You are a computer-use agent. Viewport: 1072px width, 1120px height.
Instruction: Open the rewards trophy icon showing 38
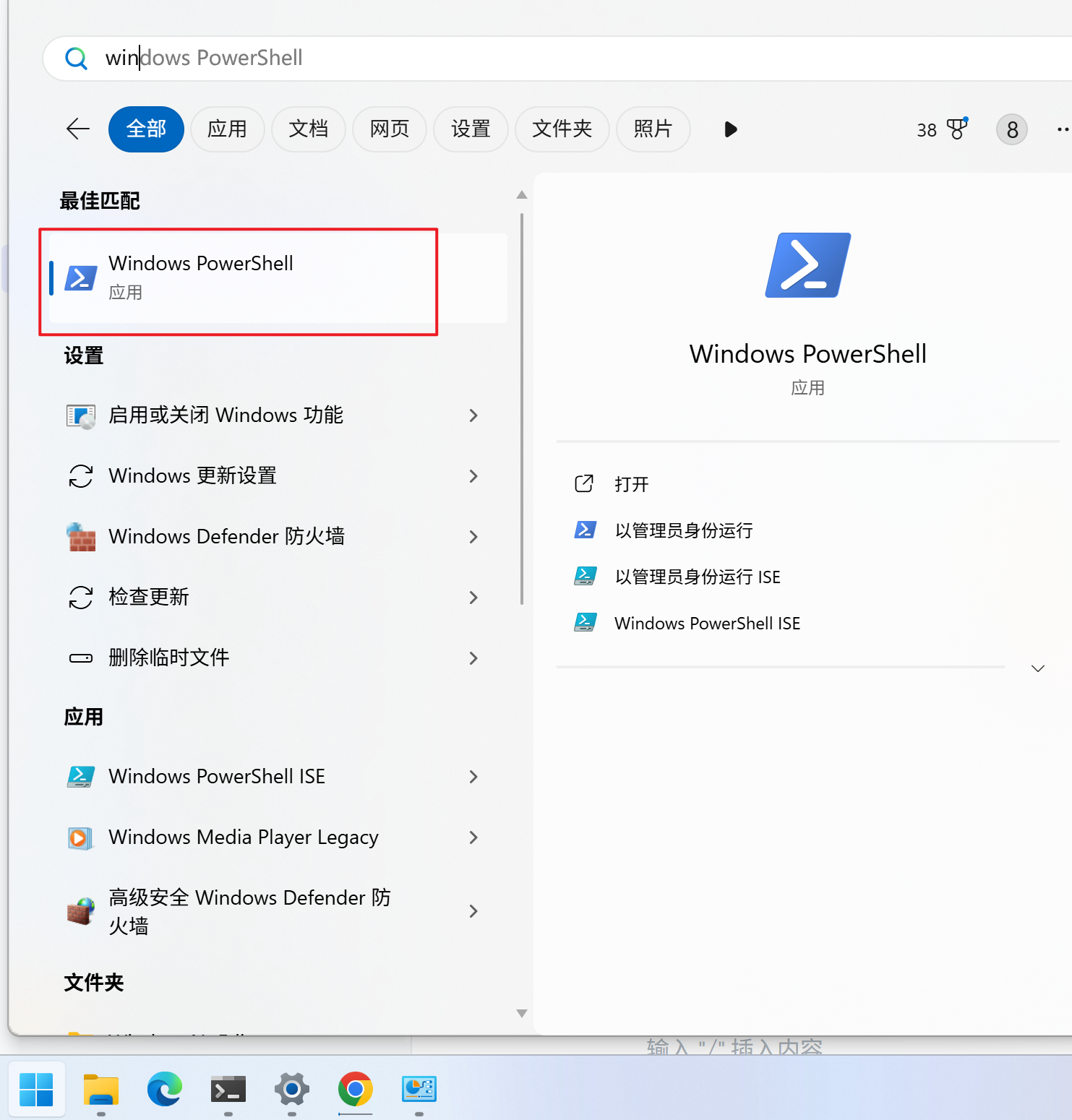pos(956,129)
